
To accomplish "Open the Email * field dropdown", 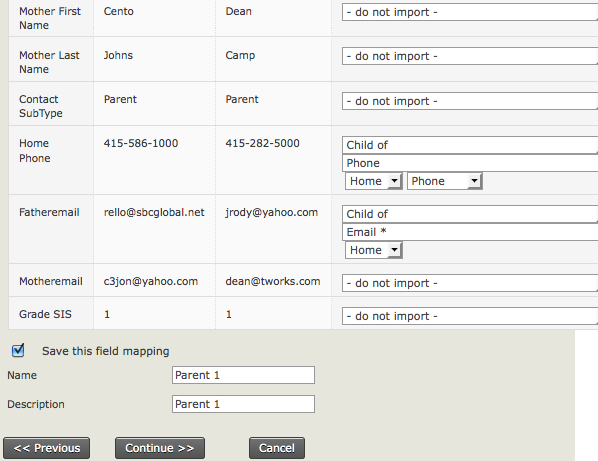I will point(470,232).
